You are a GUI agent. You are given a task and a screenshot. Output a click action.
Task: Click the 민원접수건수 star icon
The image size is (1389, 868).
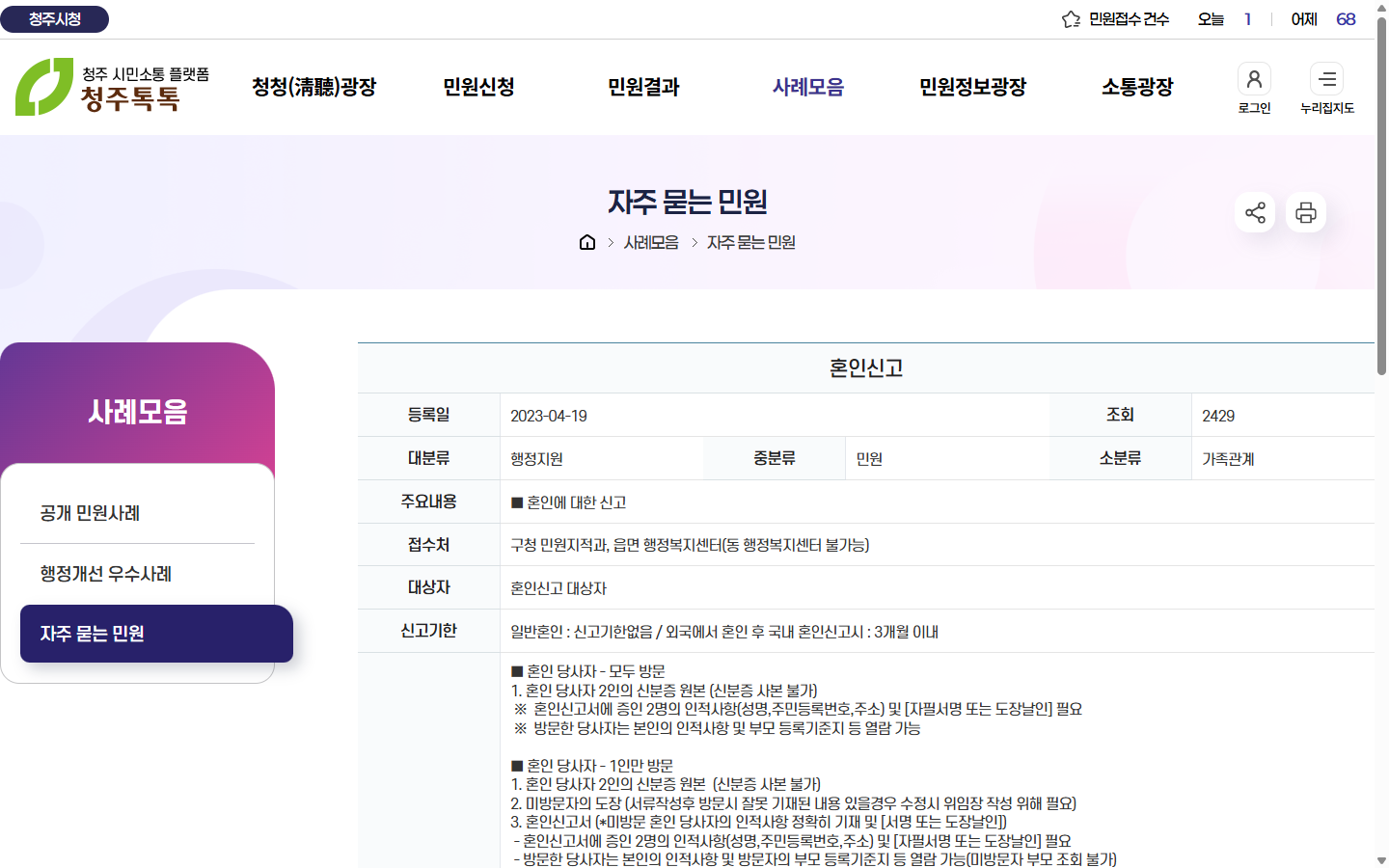(x=1071, y=19)
